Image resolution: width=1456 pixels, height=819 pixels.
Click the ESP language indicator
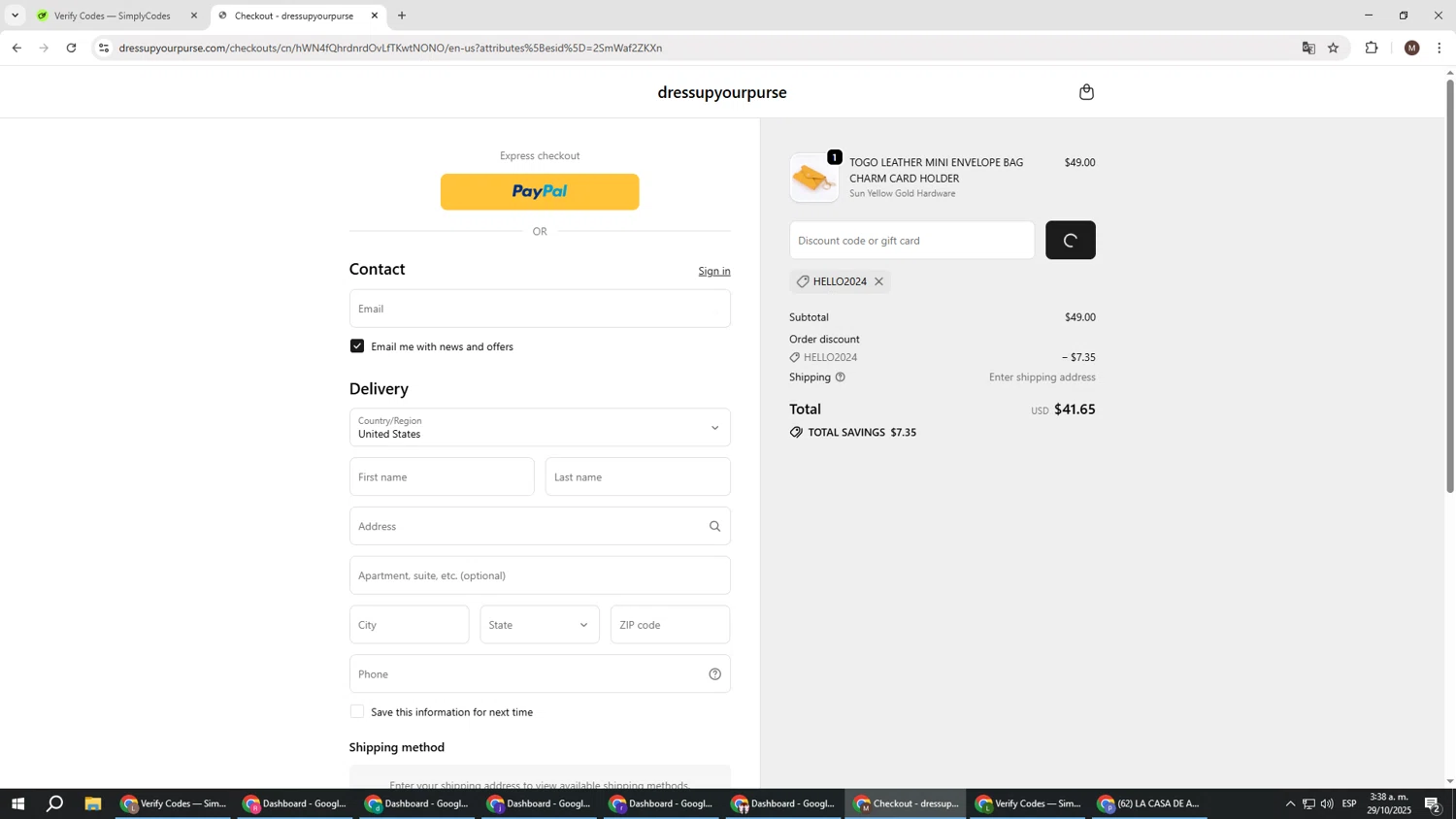[x=1349, y=803]
